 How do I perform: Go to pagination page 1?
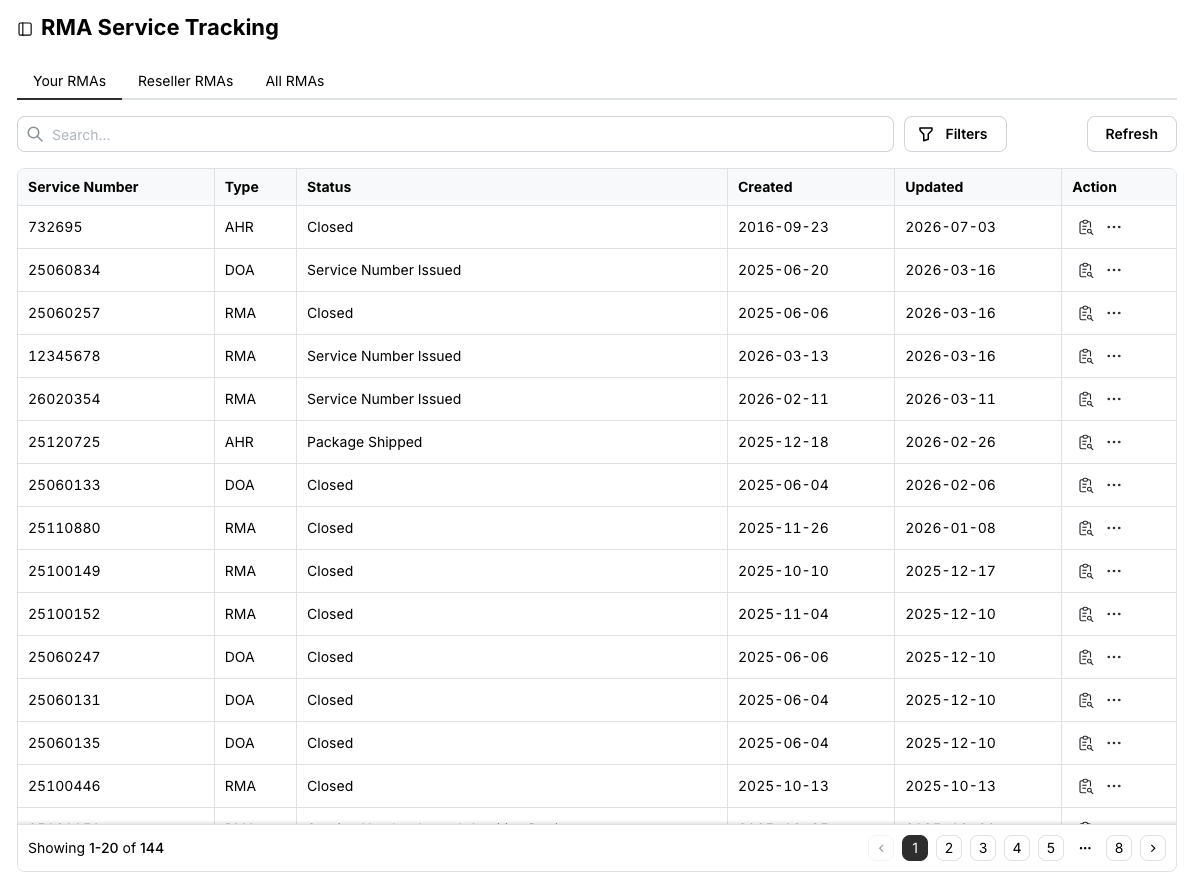(915, 848)
